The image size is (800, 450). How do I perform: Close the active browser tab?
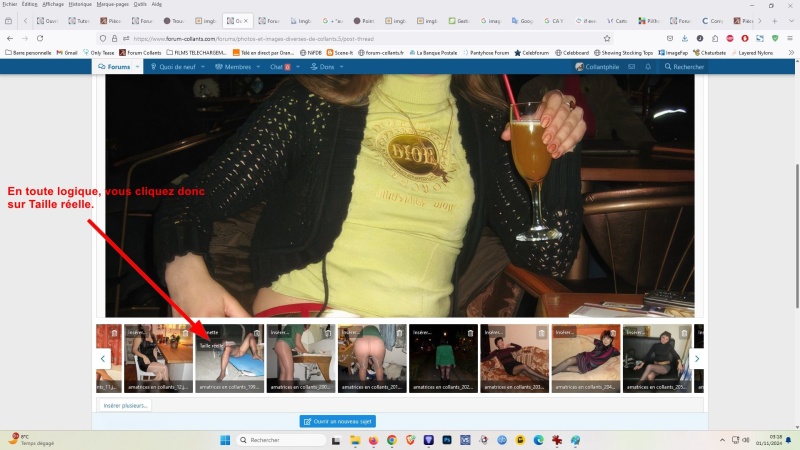(x=246, y=21)
